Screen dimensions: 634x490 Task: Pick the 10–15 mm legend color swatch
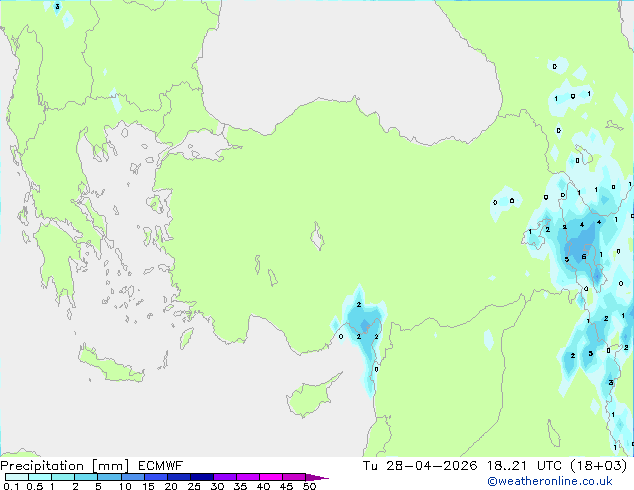coord(132,477)
